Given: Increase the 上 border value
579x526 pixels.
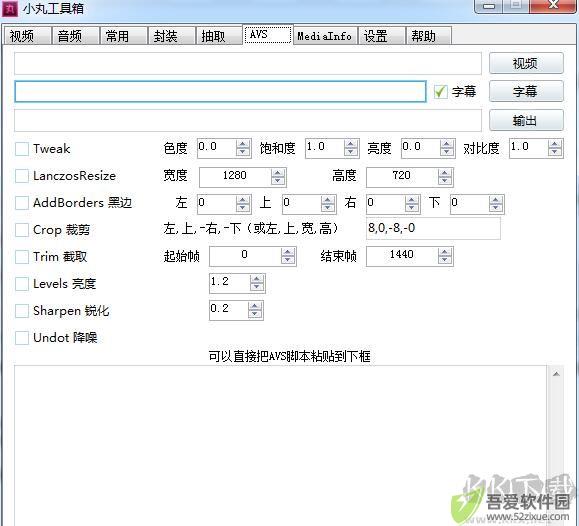Looking at the screenshot, I should (x=328, y=200).
